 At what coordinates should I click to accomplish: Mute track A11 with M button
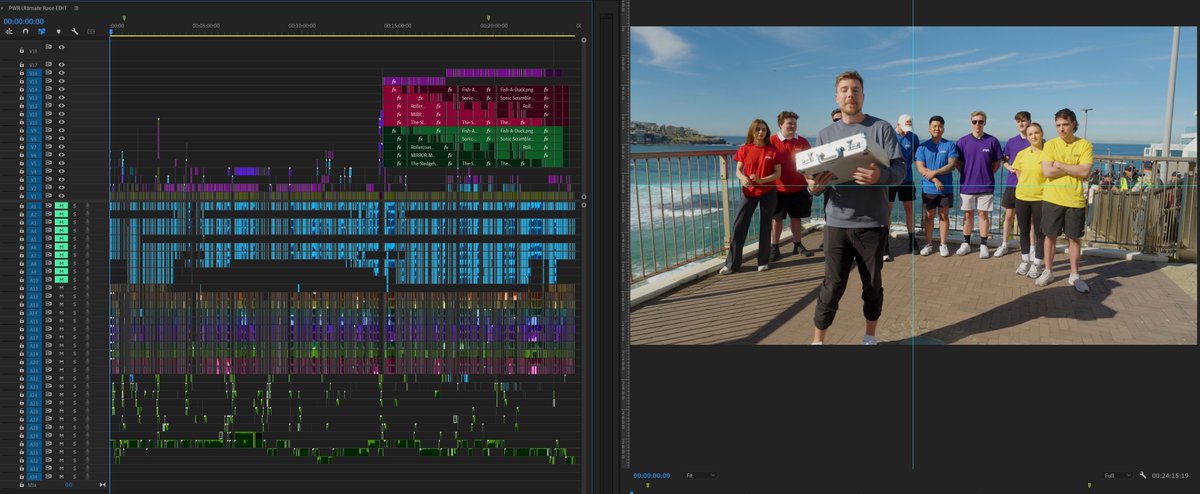coord(61,288)
